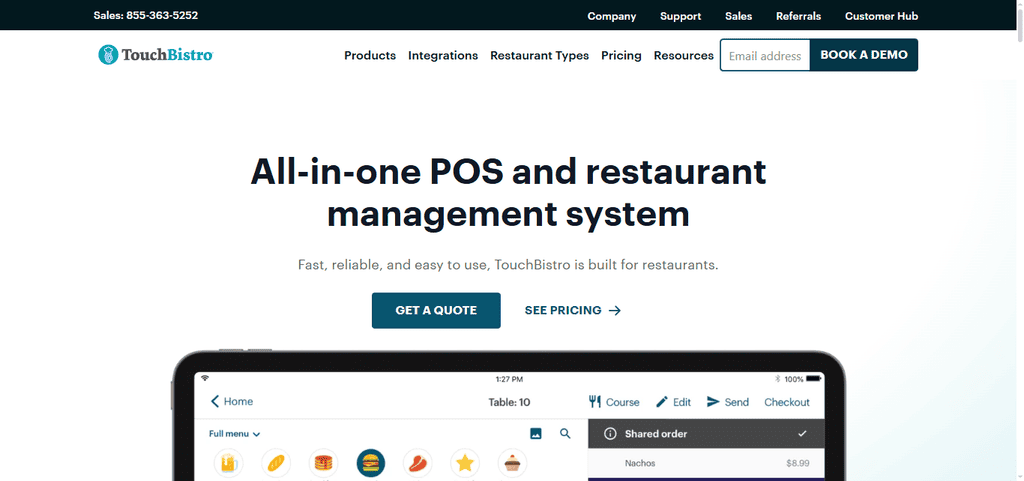Click the Wi-Fi status icon on tablet
The height and width of the screenshot is (481, 1024).
pyautogui.click(x=205, y=379)
